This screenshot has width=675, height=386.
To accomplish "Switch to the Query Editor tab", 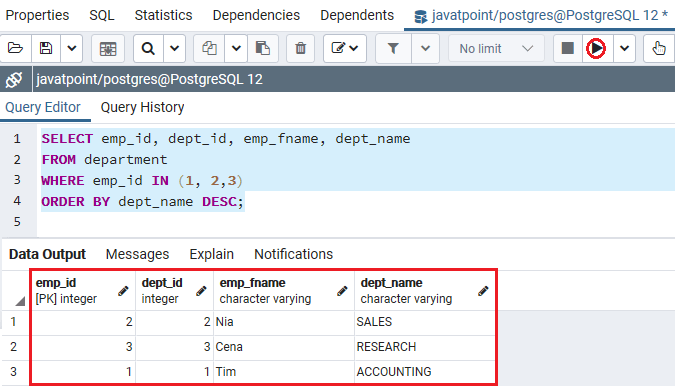I will (43, 107).
